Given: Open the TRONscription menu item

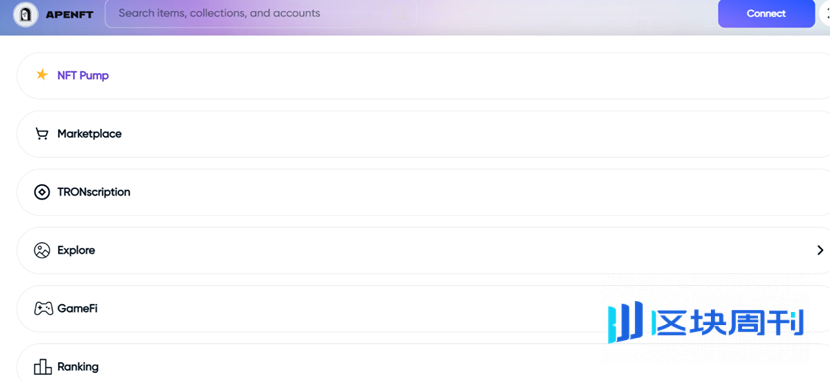Looking at the screenshot, I should 423,192.
